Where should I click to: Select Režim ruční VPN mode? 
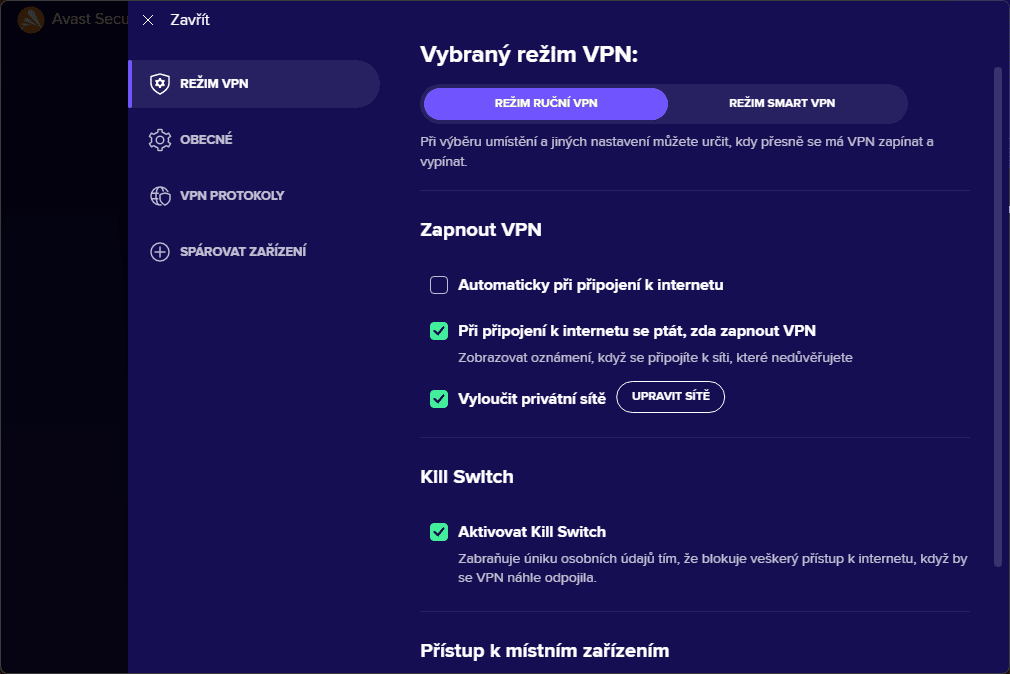point(546,104)
